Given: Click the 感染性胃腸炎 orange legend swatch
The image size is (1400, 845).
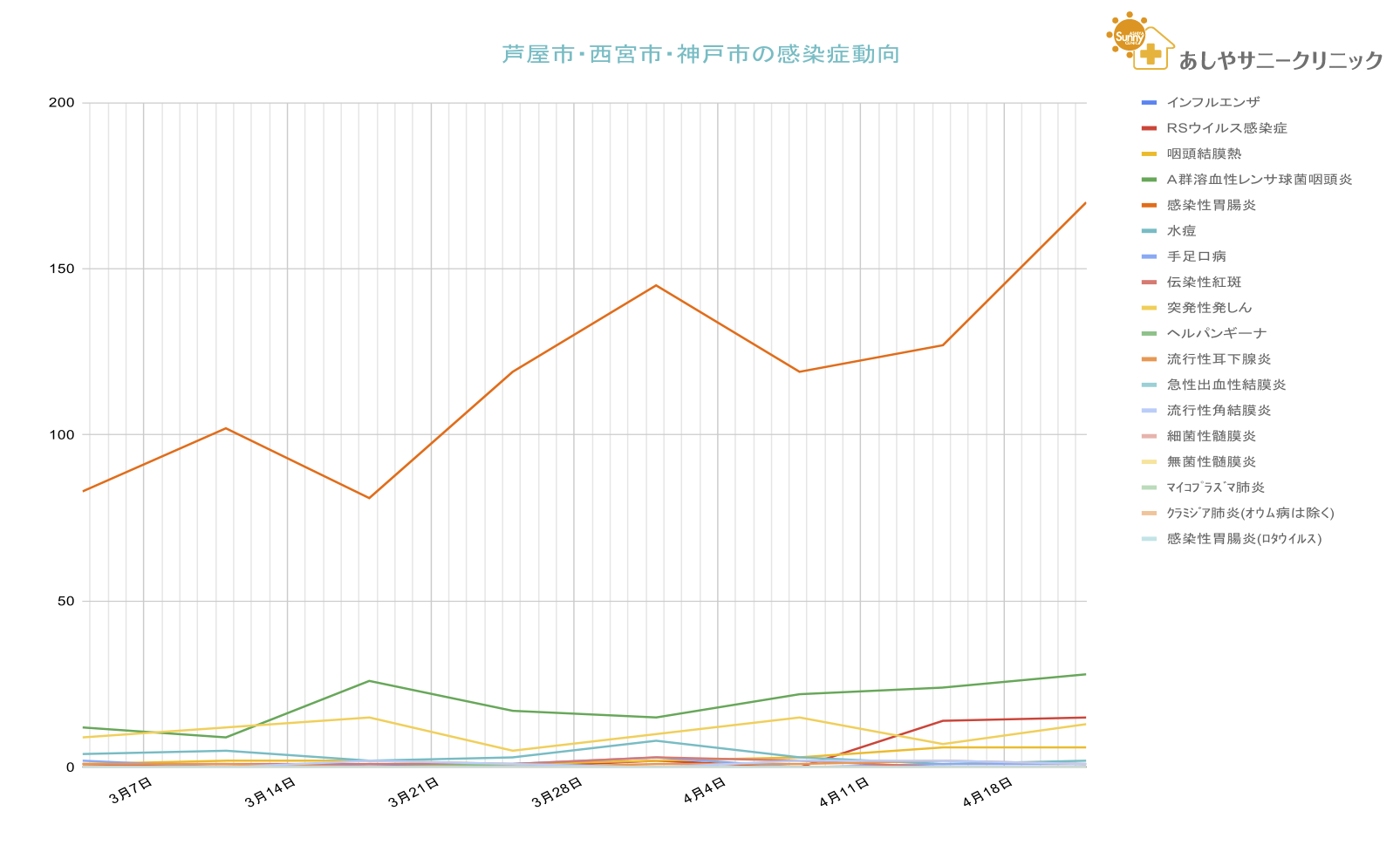Looking at the screenshot, I should [1149, 206].
